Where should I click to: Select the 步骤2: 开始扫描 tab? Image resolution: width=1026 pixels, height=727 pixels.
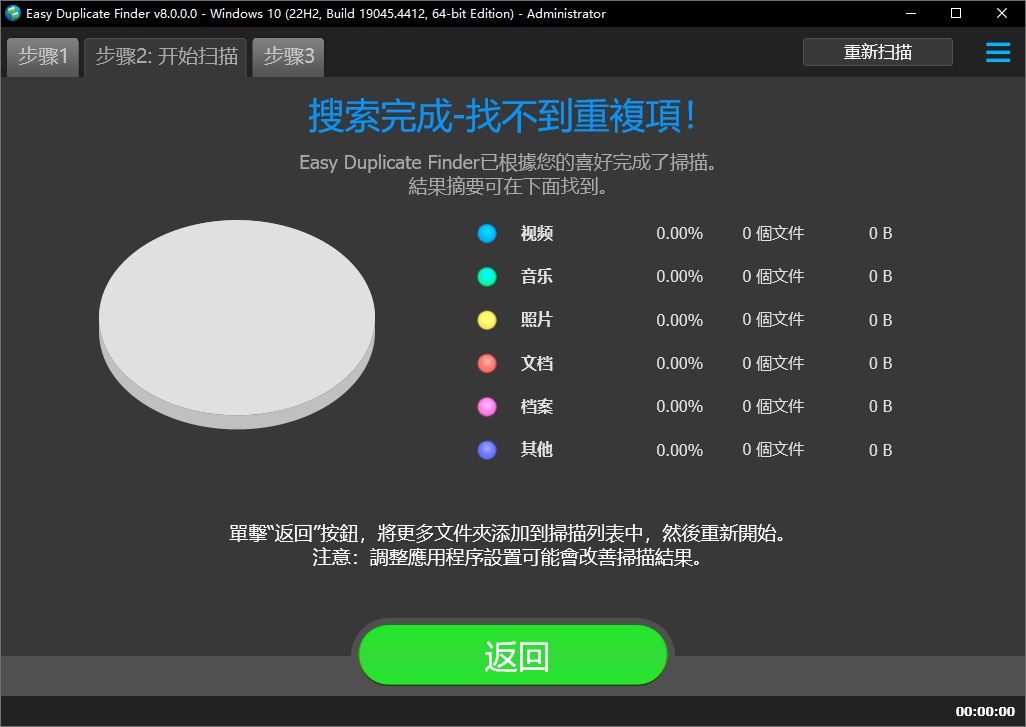pos(166,57)
